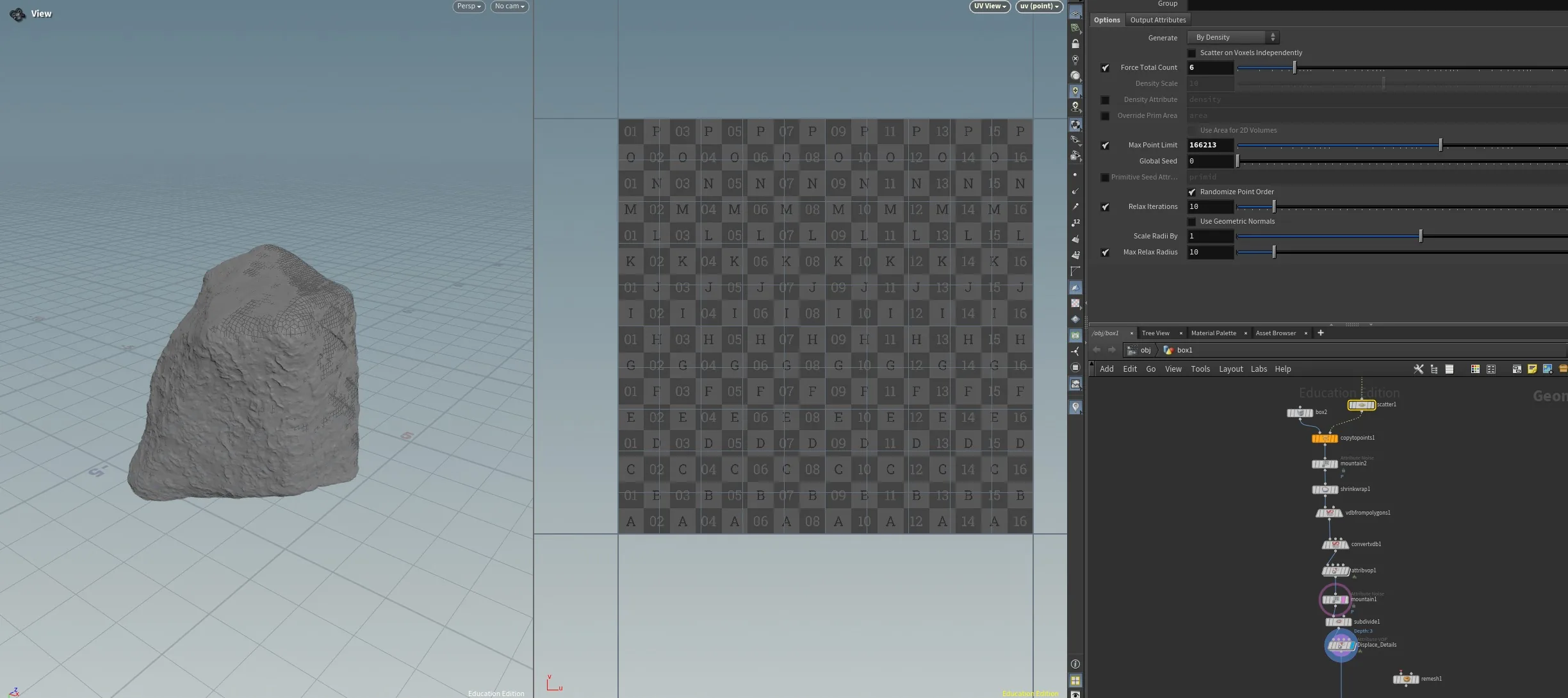Toggle display primitive normals icon
This screenshot has width=1568, height=698.
[x=1075, y=238]
